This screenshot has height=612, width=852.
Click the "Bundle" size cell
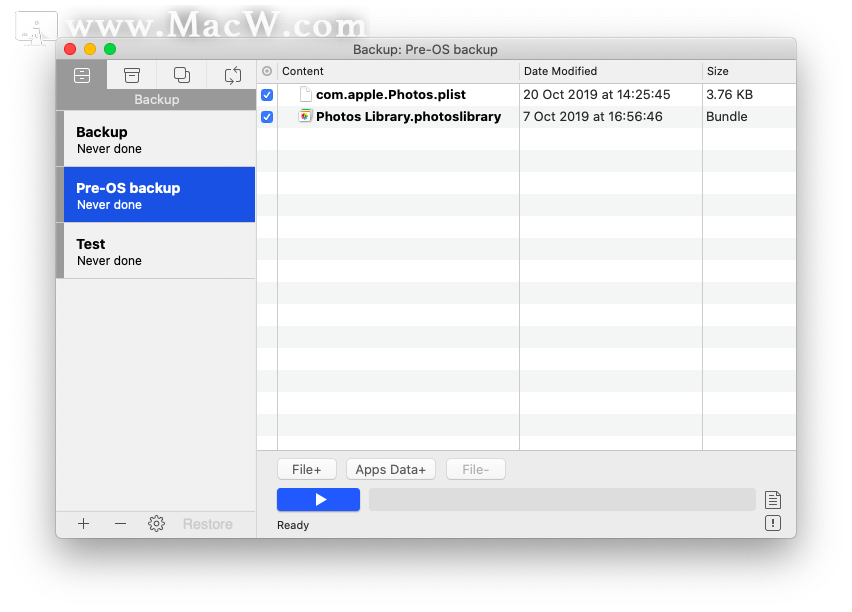click(x=726, y=117)
